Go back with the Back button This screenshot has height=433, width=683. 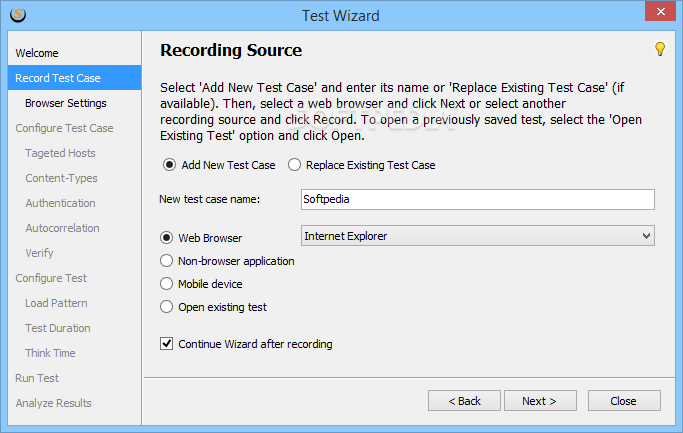pyautogui.click(x=464, y=401)
